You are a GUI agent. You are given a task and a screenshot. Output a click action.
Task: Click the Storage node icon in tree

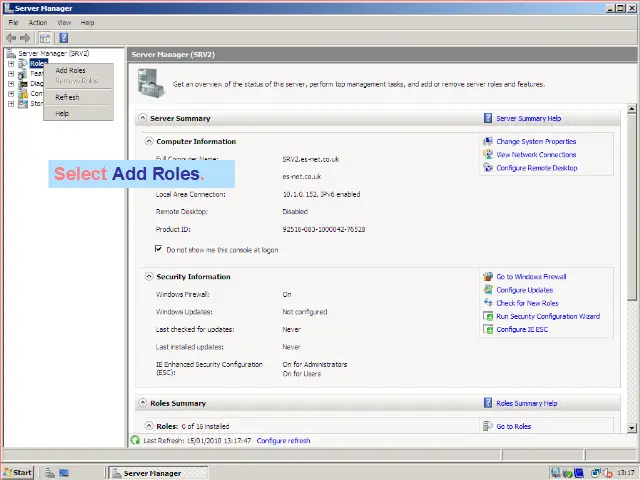[23, 104]
